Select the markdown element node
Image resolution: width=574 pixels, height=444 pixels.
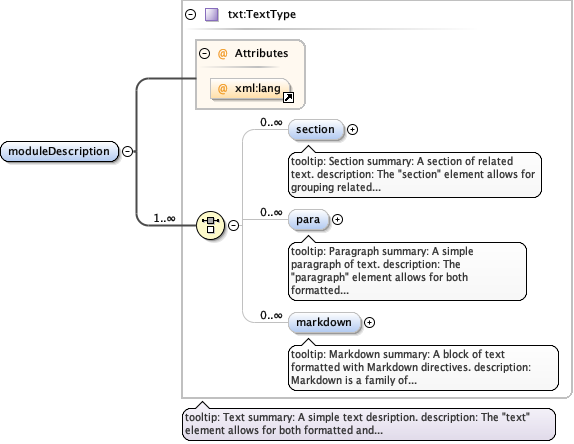[x=325, y=322]
